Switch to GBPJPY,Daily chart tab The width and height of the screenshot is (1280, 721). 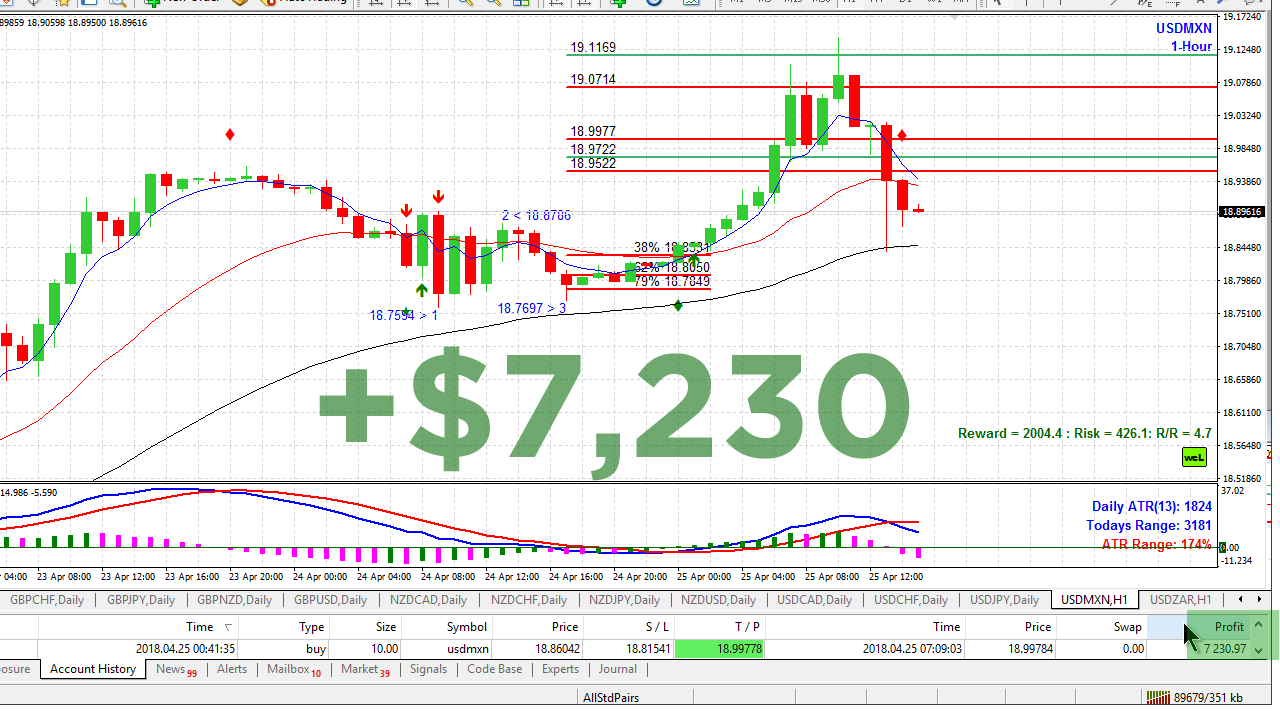(x=140, y=600)
